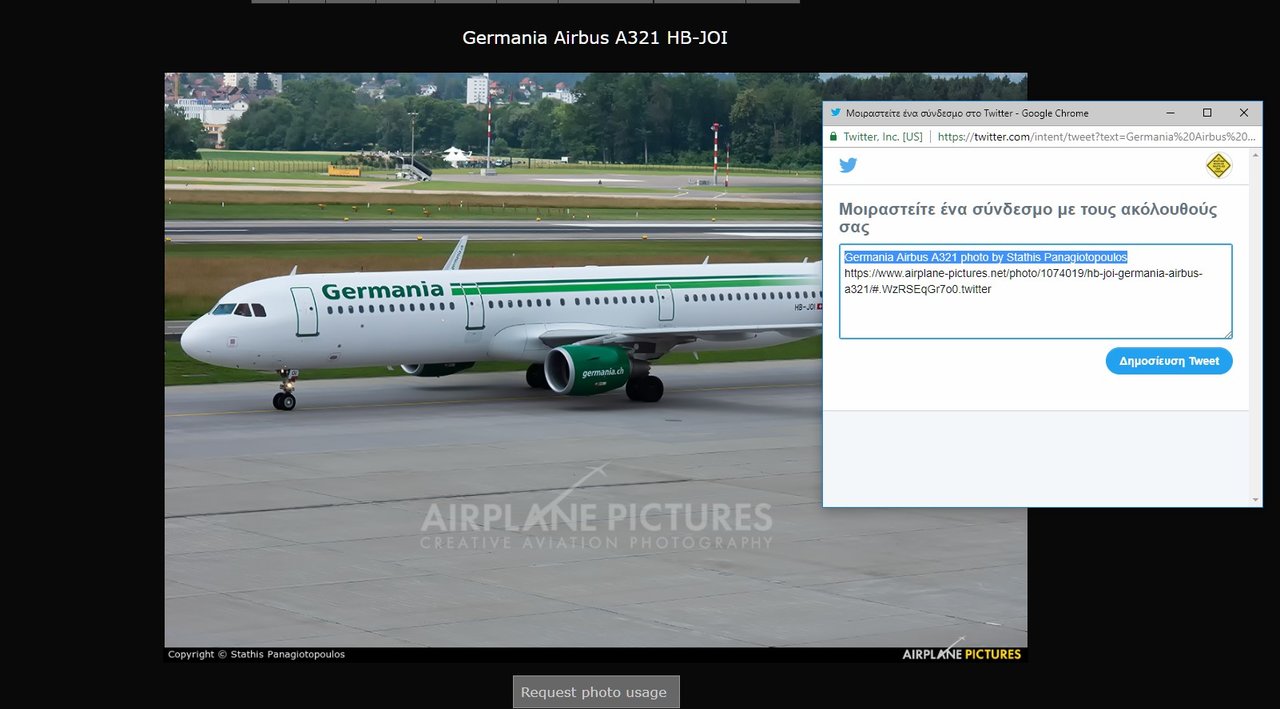Click the Twitter bird logo in popup
This screenshot has width=1280, height=709.
coord(848,165)
